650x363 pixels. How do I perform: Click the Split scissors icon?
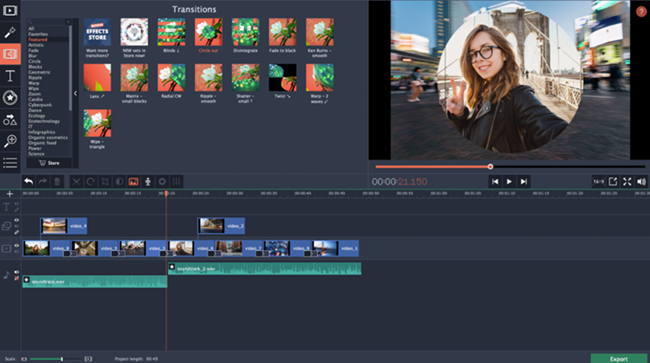pos(76,182)
